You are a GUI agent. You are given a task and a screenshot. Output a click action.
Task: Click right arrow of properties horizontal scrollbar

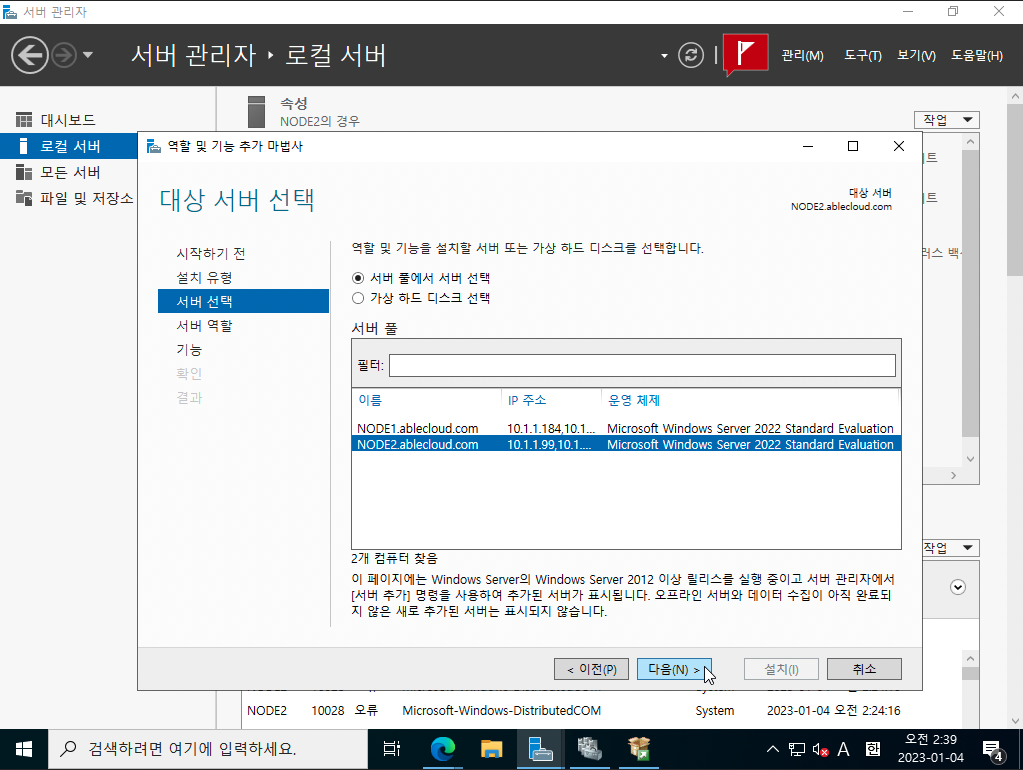coord(954,476)
